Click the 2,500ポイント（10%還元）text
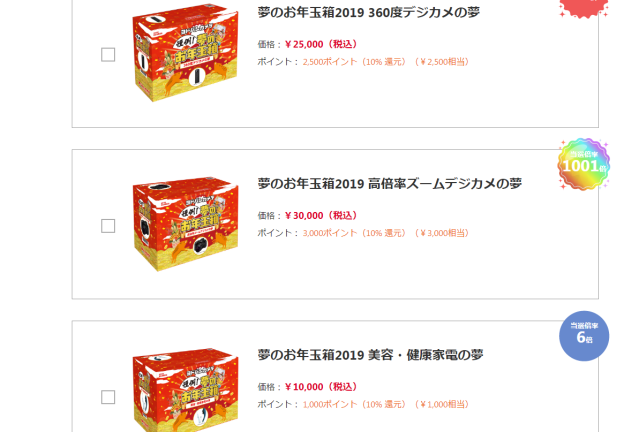Viewport: 639px width, 432px height. pos(355,62)
